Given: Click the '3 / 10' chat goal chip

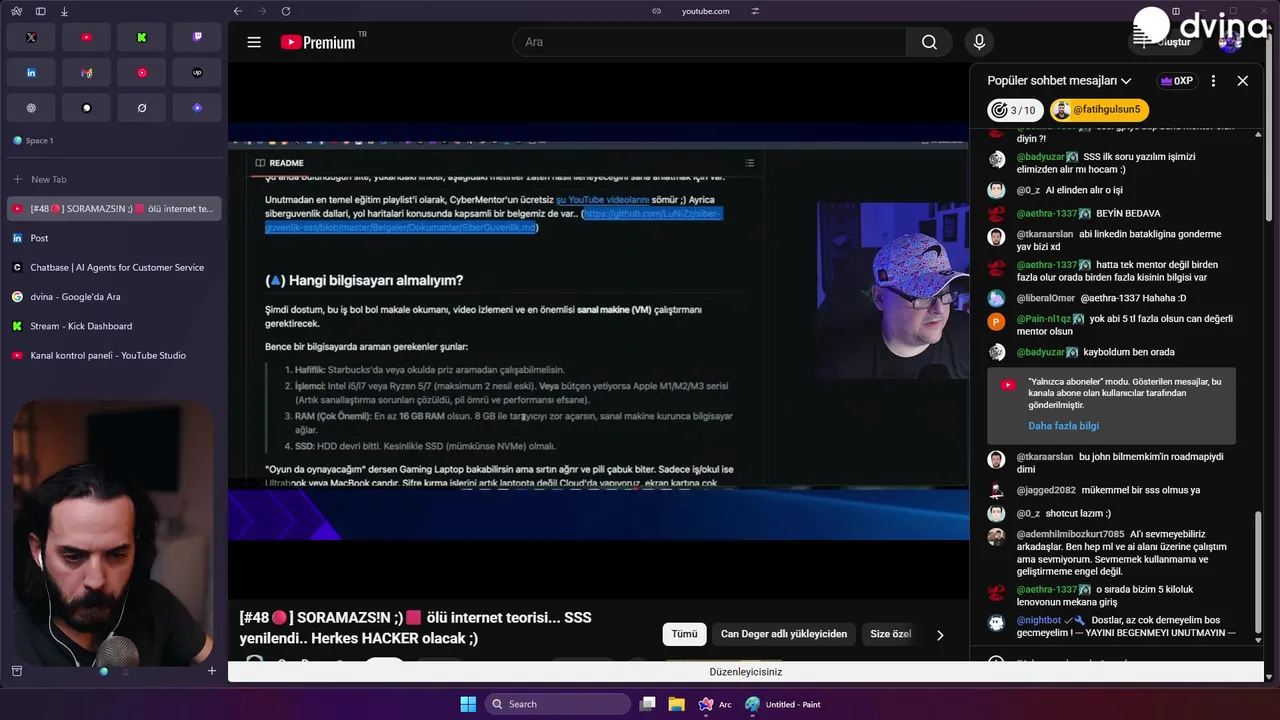Looking at the screenshot, I should pyautogui.click(x=1015, y=110).
